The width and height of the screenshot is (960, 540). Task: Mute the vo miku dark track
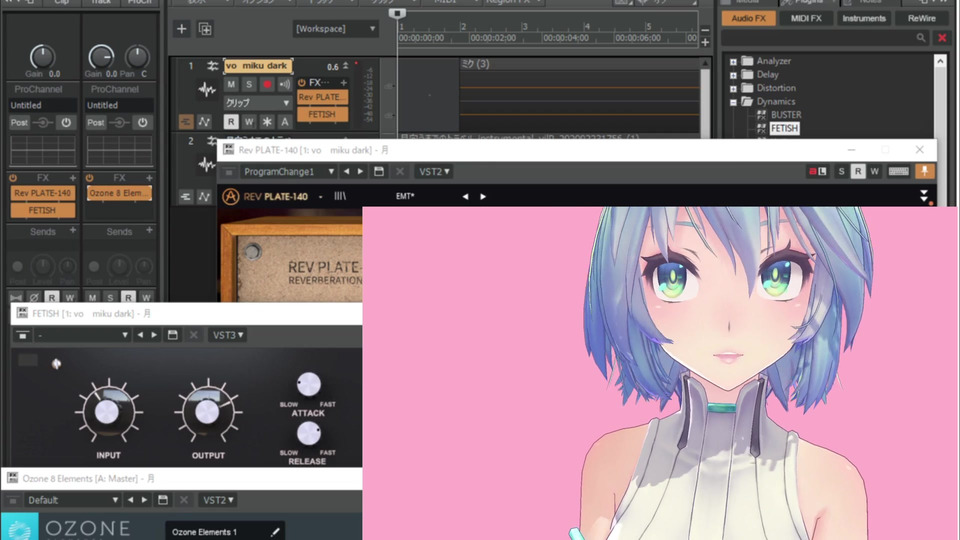coord(231,84)
